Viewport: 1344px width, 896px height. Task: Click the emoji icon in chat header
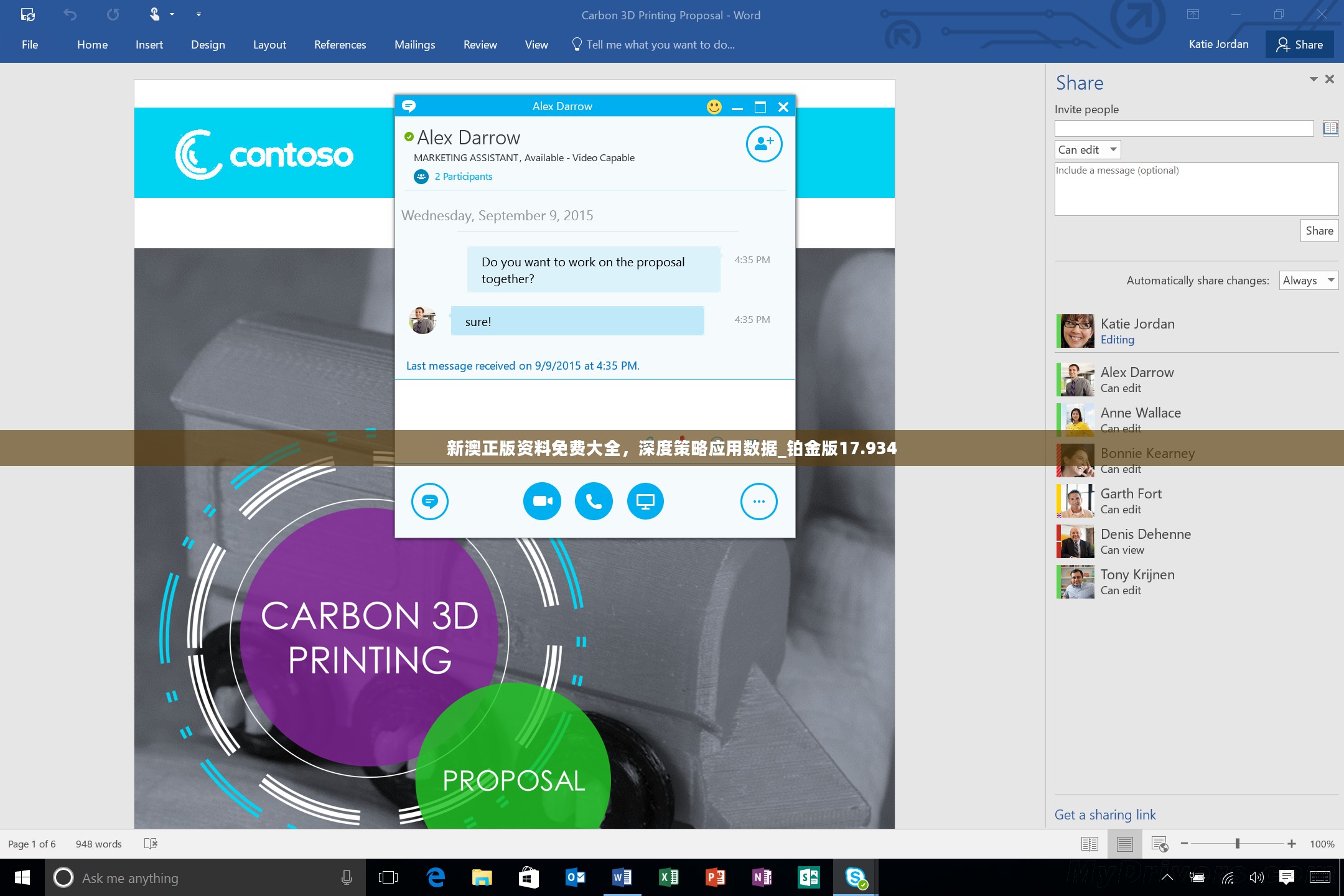pos(714,106)
